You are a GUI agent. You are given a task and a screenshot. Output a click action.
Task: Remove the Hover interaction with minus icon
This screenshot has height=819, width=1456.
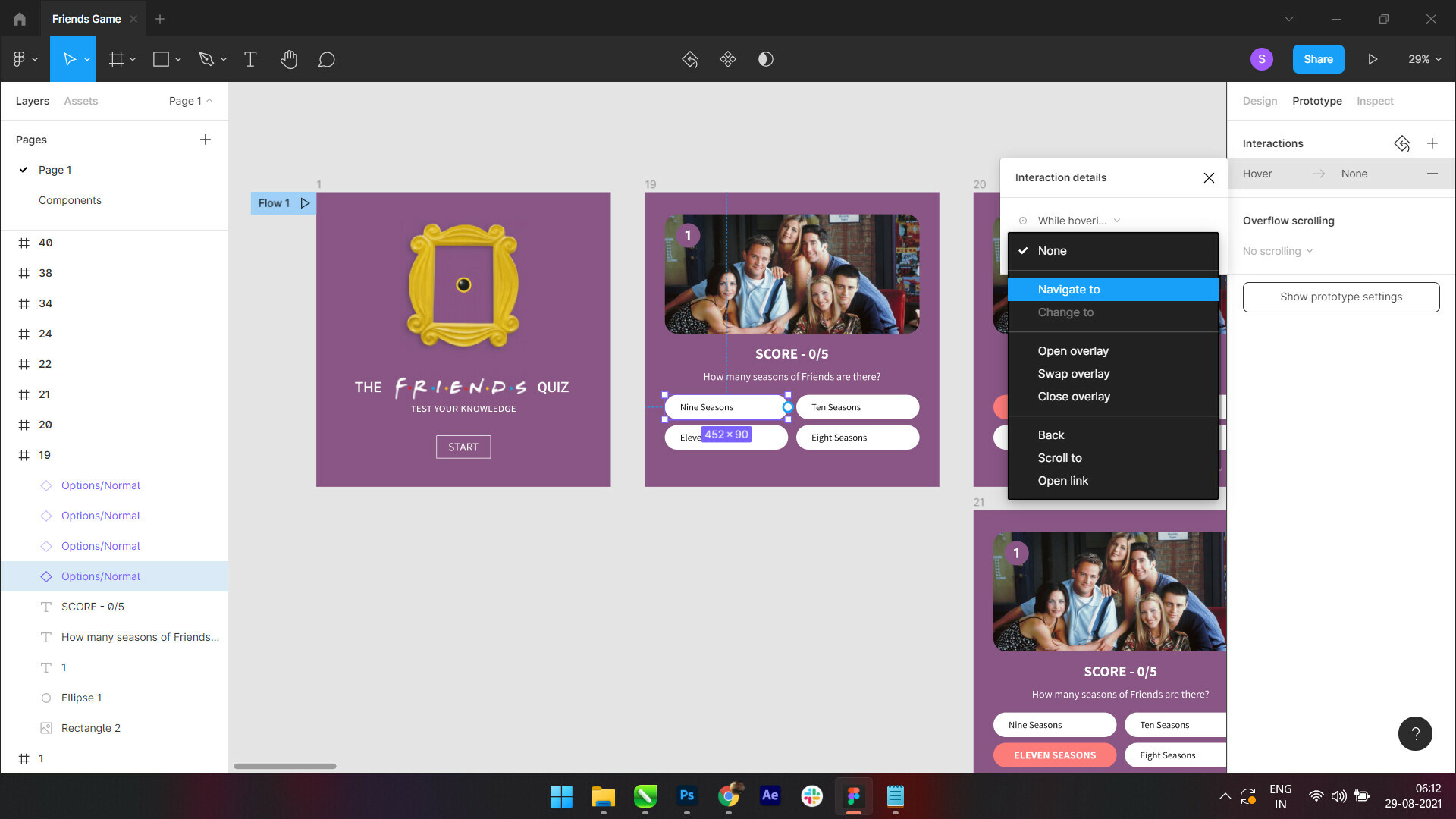1432,174
